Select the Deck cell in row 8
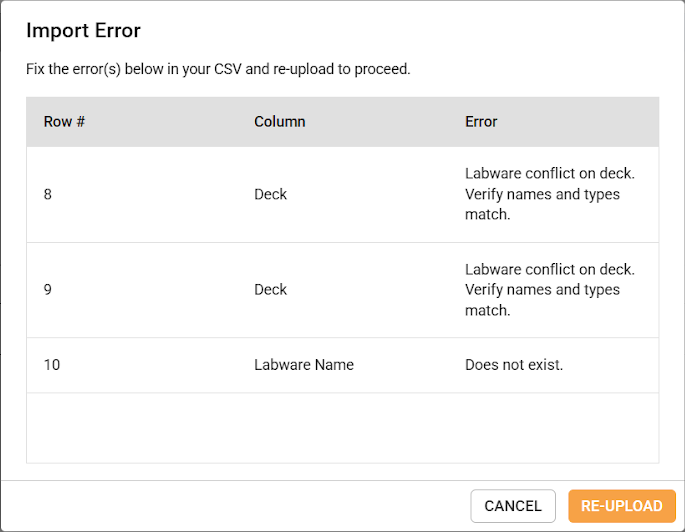This screenshot has width=685, height=532. pos(270,194)
